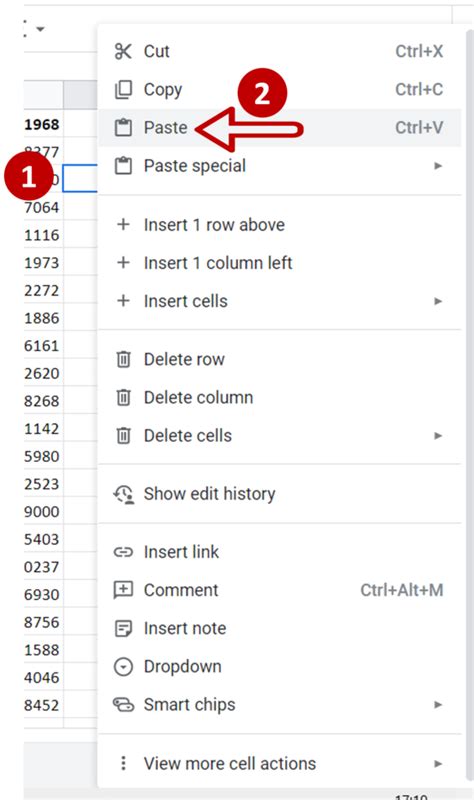Image resolution: width=474 pixels, height=800 pixels.
Task: Click the trash icon beside Delete row
Action: 123,359
